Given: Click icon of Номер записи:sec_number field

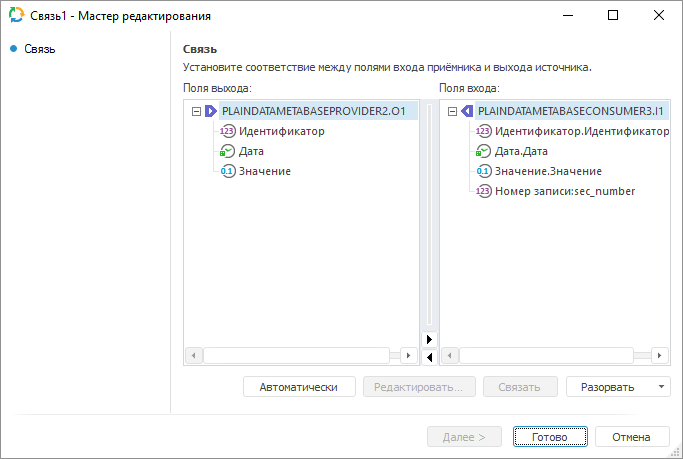Looking at the screenshot, I should (x=484, y=191).
